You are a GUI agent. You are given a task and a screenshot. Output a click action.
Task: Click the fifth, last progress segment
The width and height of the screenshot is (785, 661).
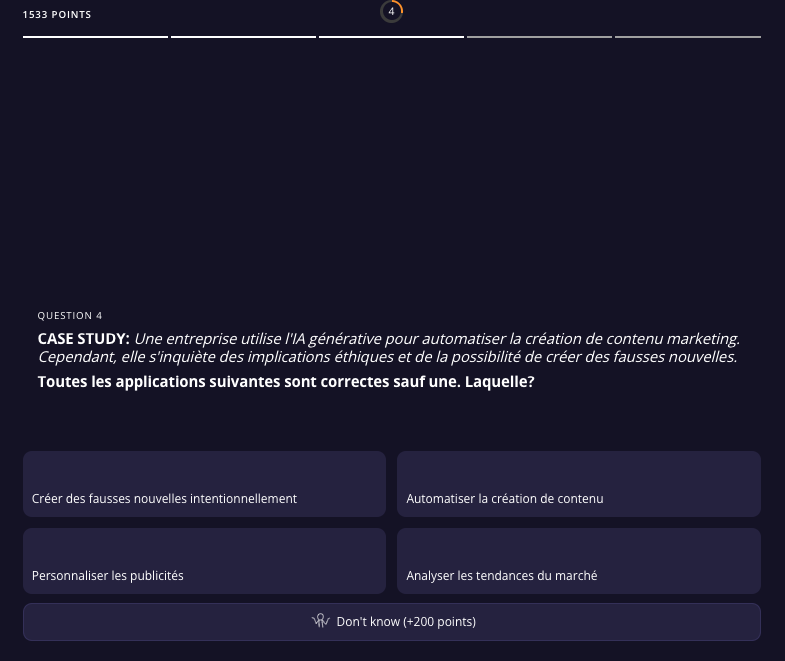click(687, 37)
